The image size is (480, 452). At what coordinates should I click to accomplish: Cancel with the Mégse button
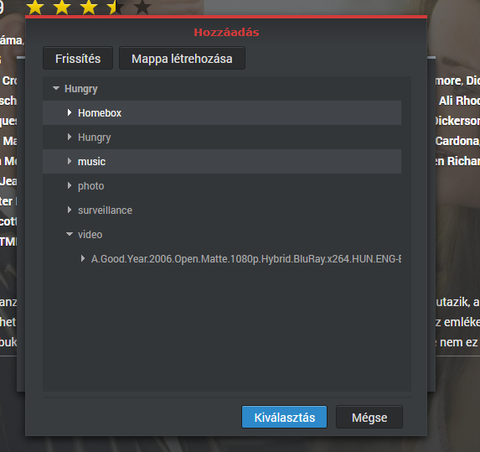369,417
